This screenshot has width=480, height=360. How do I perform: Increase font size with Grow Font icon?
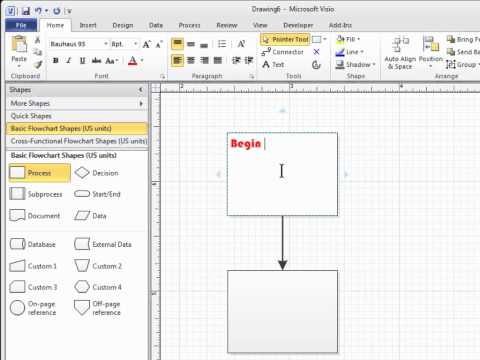tap(146, 44)
